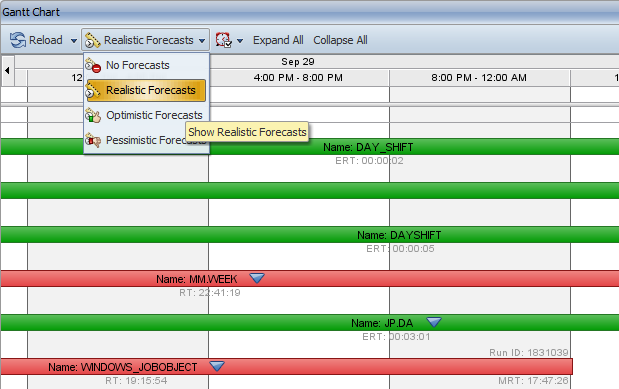
Task: Select No Forecasts menu entry
Action: click(146, 65)
